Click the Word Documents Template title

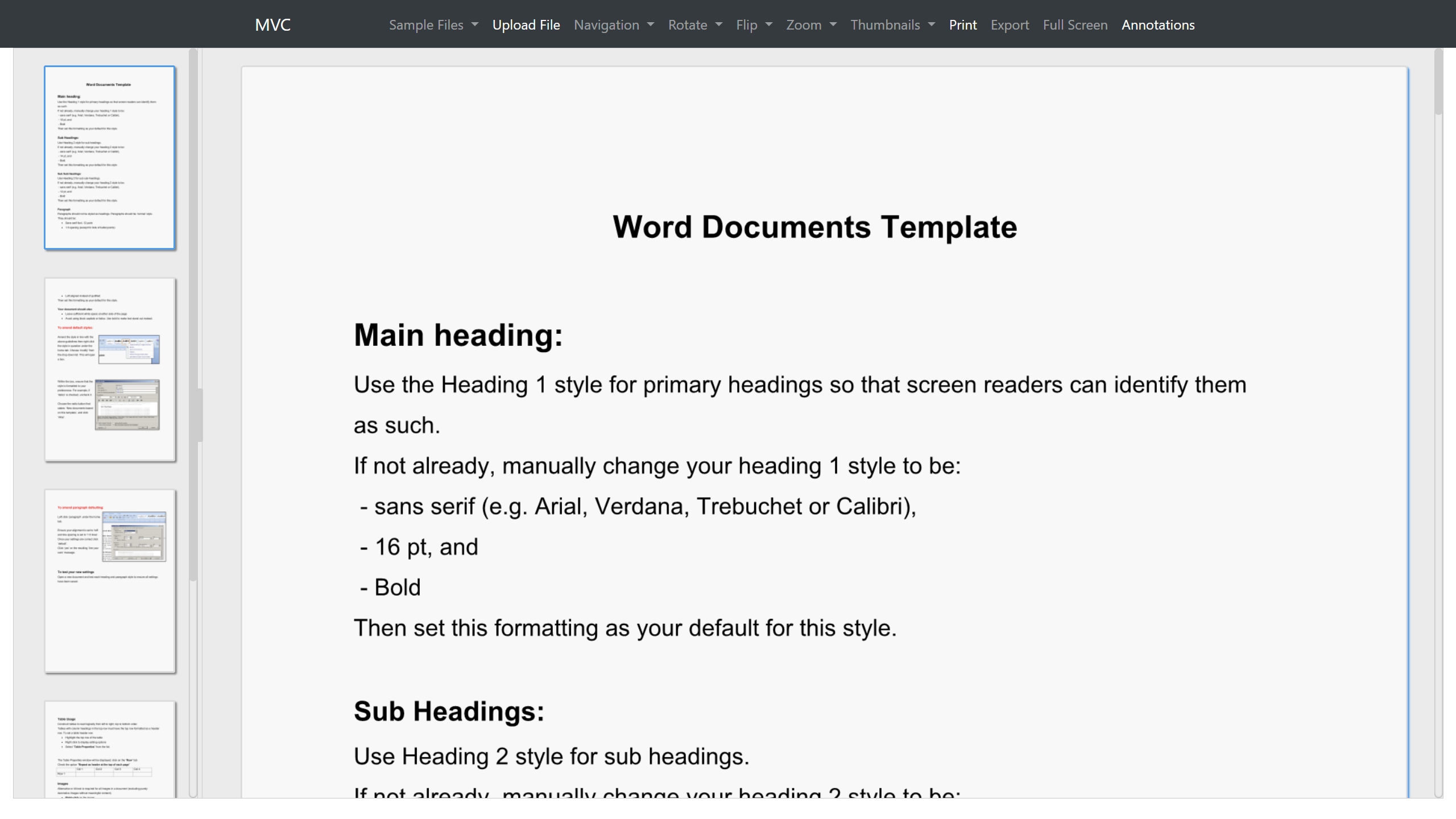pyautogui.click(x=814, y=227)
